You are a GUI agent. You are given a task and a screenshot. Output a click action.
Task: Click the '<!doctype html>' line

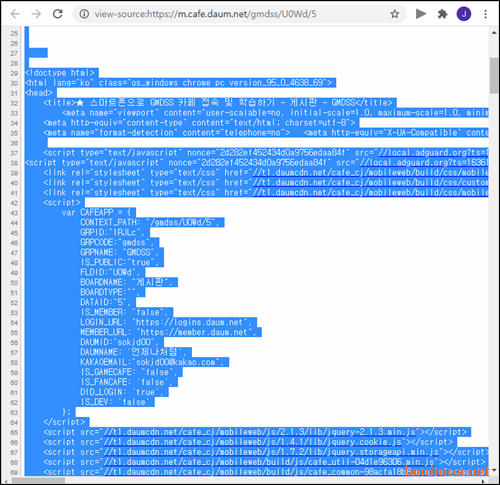pyautogui.click(x=60, y=73)
